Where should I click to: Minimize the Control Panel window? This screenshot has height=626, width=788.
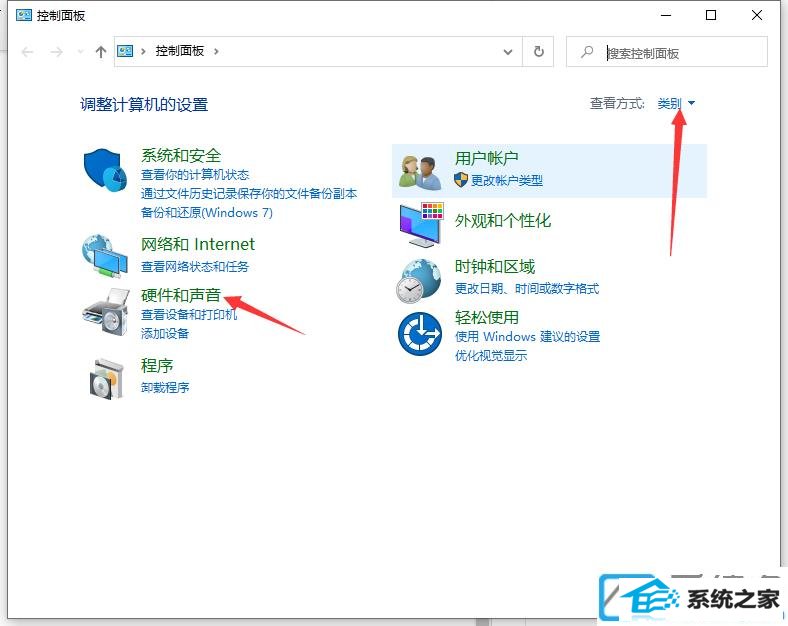(x=666, y=15)
